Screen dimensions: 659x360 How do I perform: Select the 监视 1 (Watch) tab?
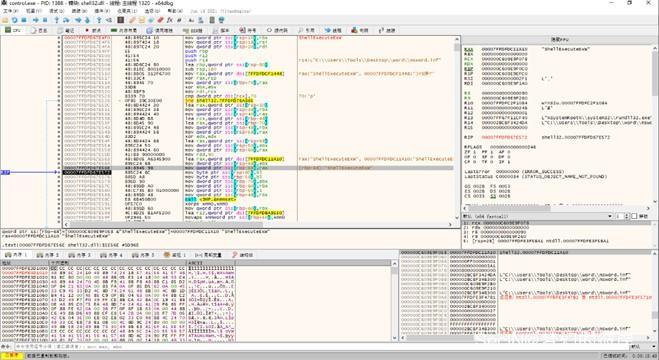pos(175,255)
